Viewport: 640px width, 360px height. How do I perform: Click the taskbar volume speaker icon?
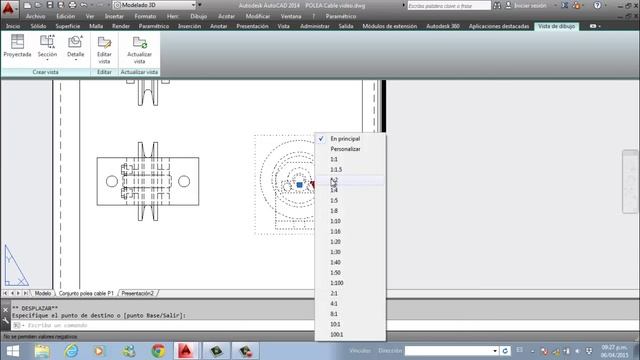[577, 351]
